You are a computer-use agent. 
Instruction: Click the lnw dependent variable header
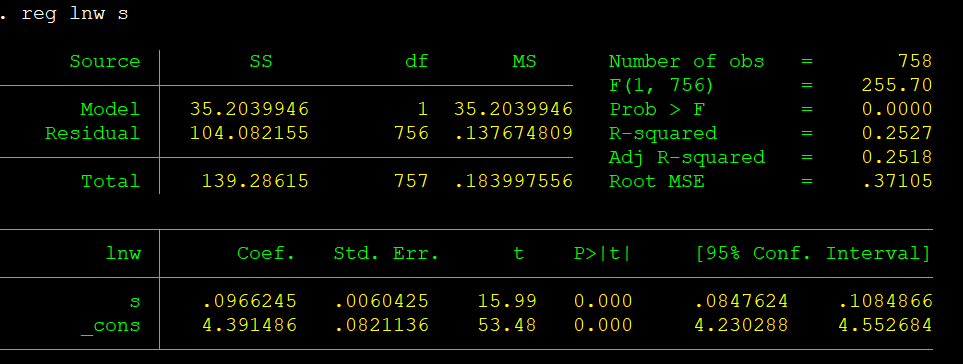123,253
